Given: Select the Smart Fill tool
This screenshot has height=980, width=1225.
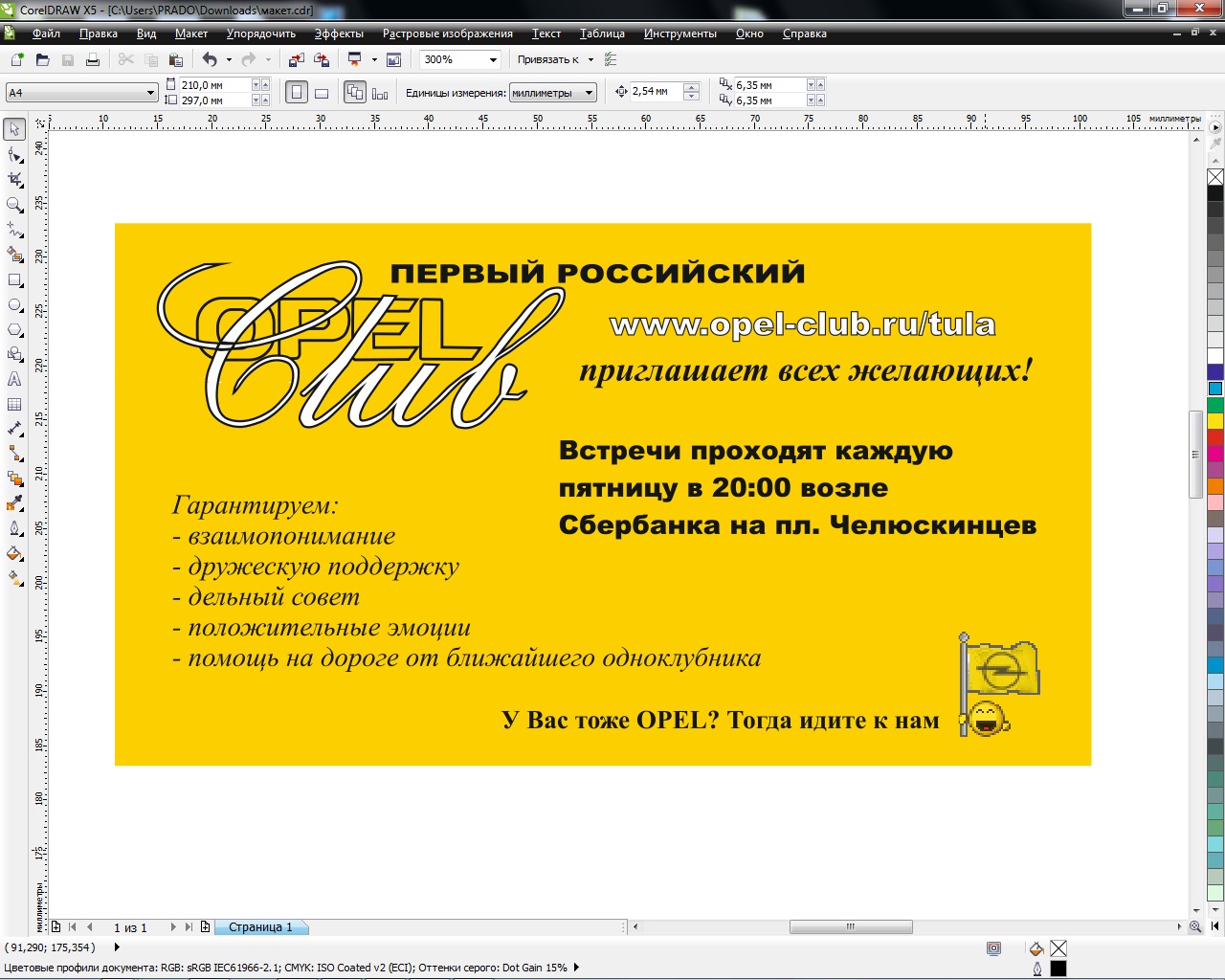Looking at the screenshot, I should (14, 255).
